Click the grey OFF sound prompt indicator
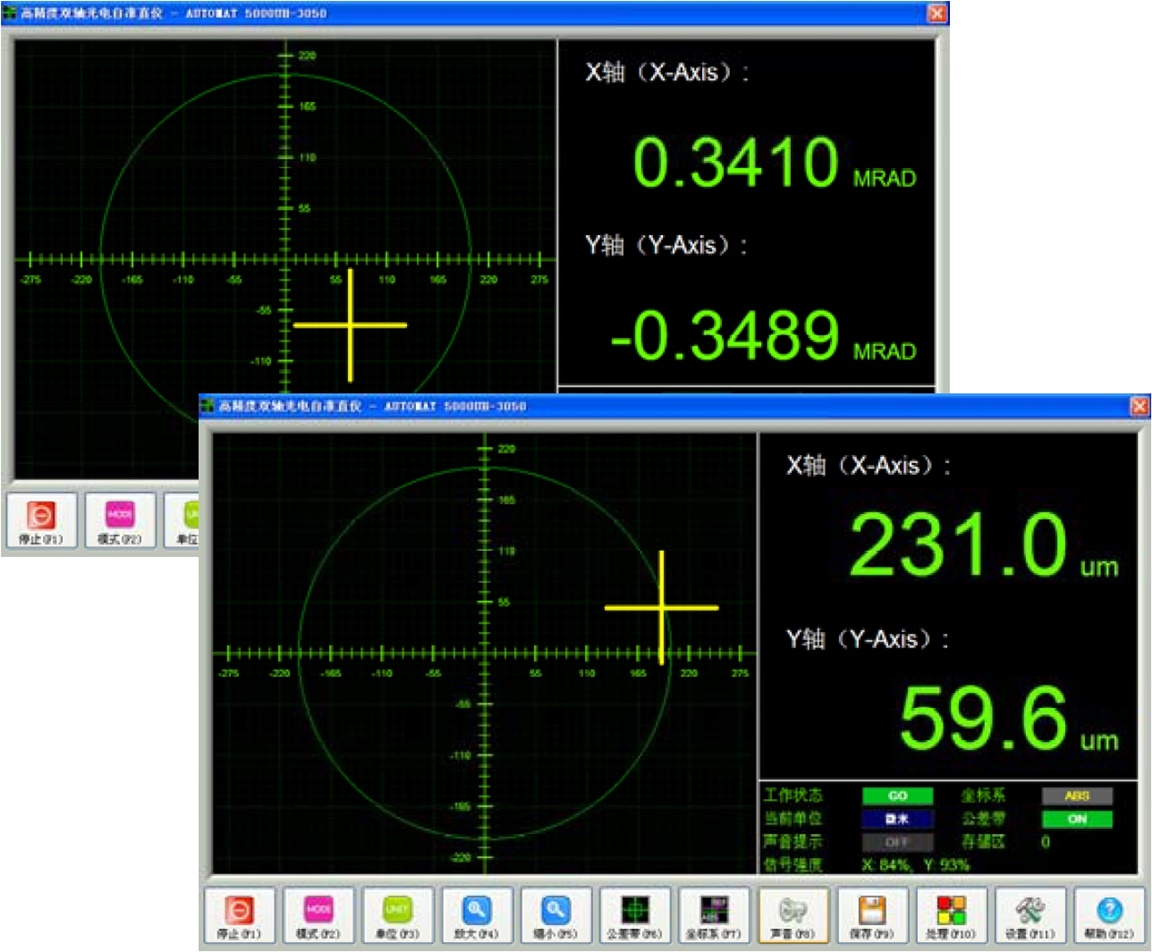1152x952 pixels. pos(897,842)
